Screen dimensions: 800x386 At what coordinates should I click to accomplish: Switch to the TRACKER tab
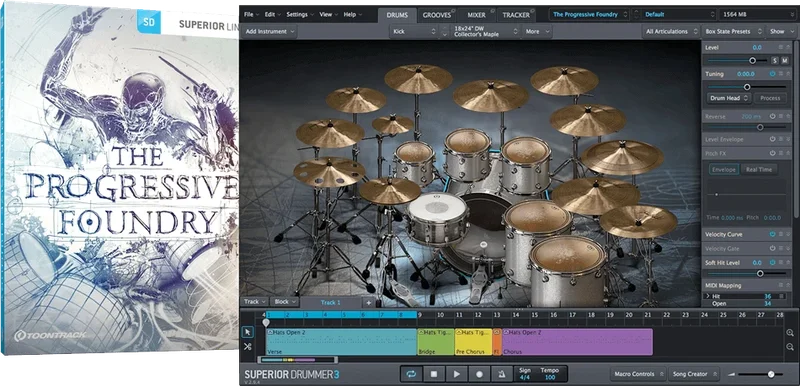tap(516, 15)
